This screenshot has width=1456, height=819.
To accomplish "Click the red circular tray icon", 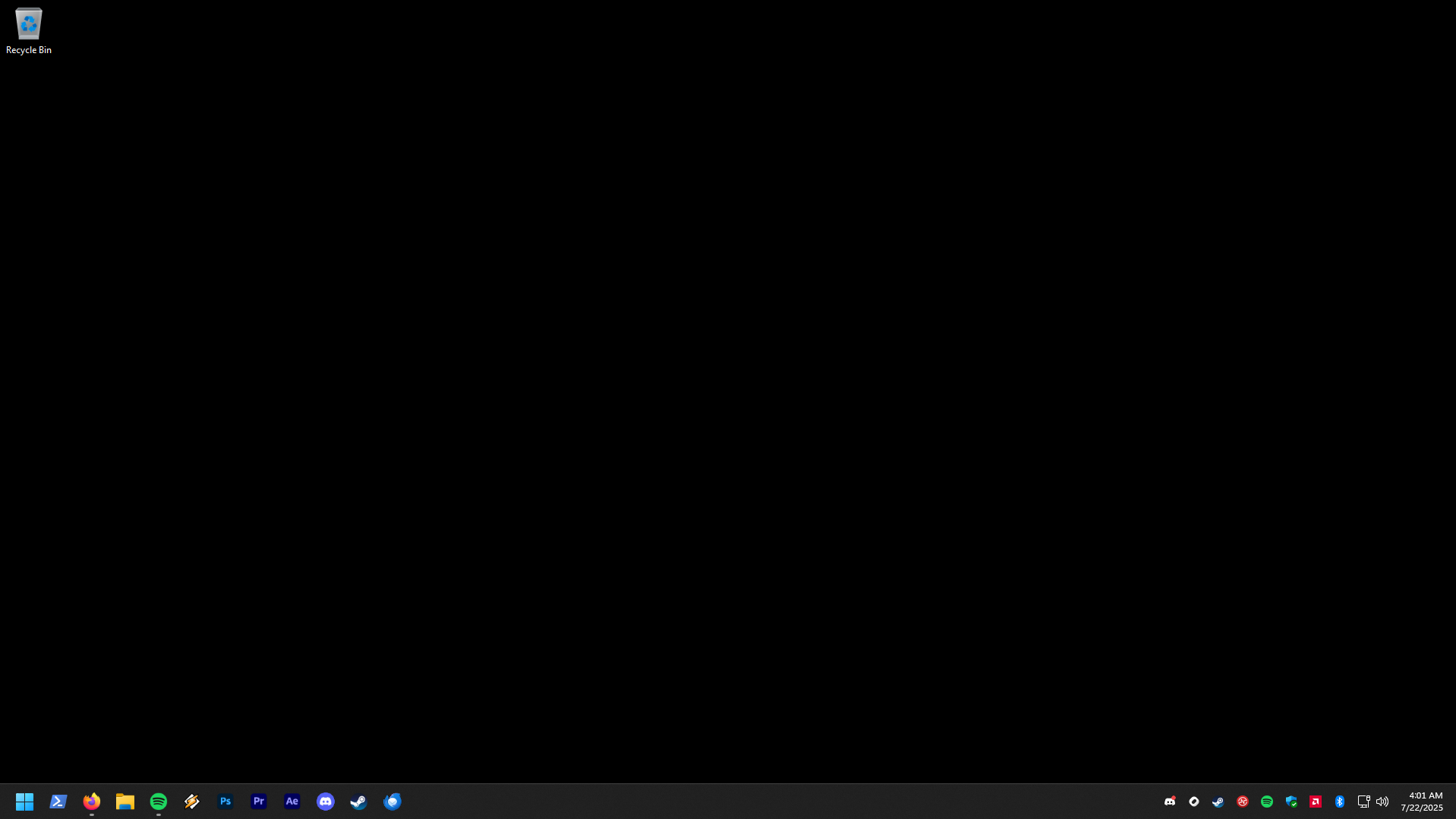I will click(1243, 802).
